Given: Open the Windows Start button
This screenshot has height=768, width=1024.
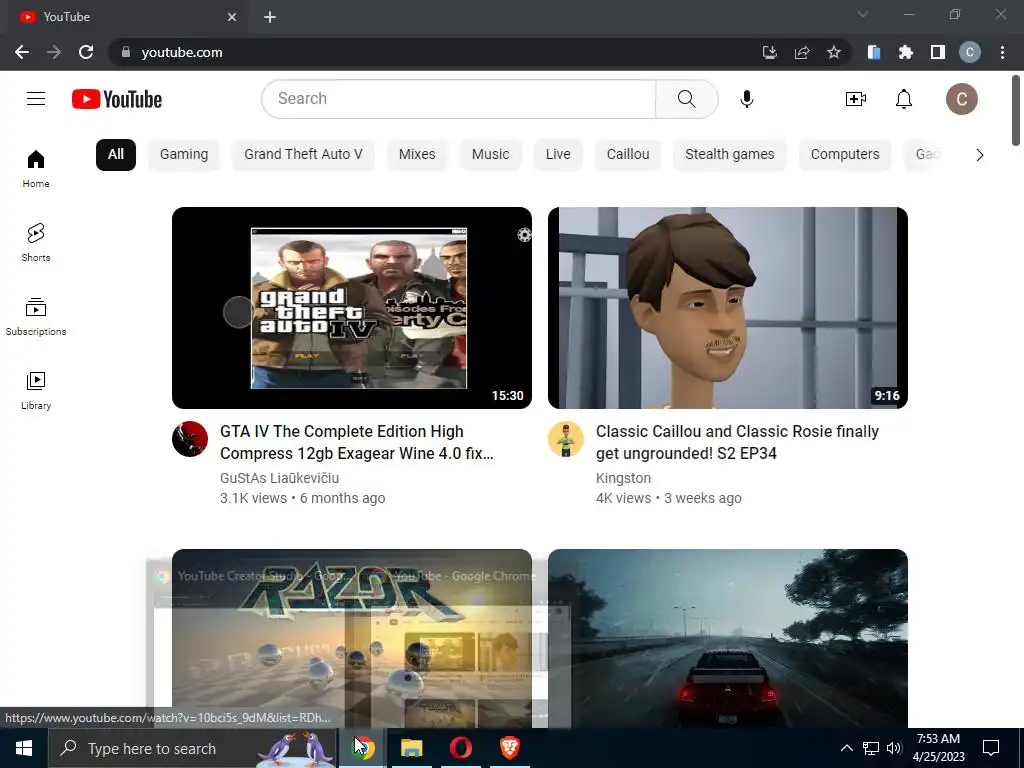Looking at the screenshot, I should 24,748.
